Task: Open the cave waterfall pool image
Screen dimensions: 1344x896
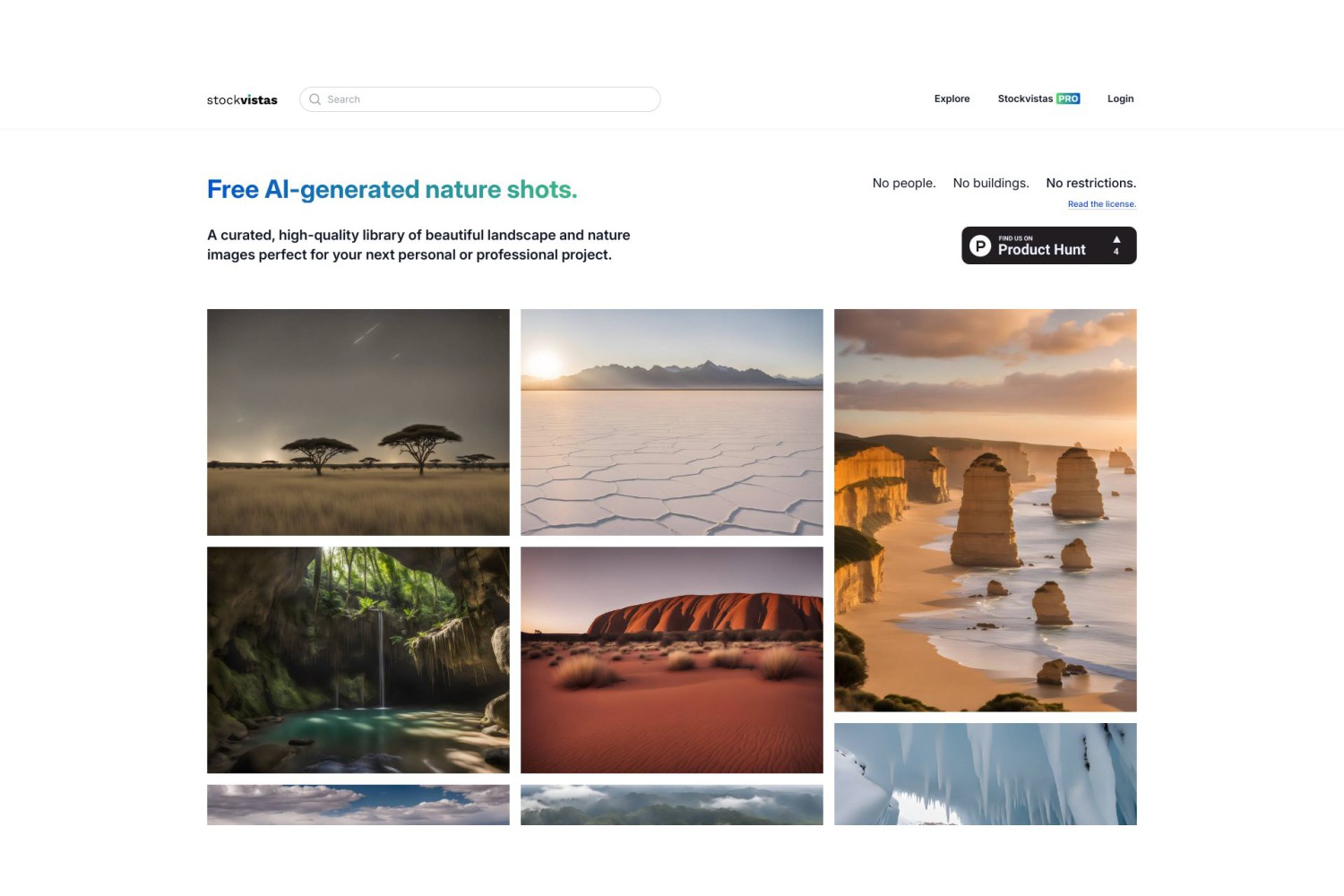Action: click(358, 660)
